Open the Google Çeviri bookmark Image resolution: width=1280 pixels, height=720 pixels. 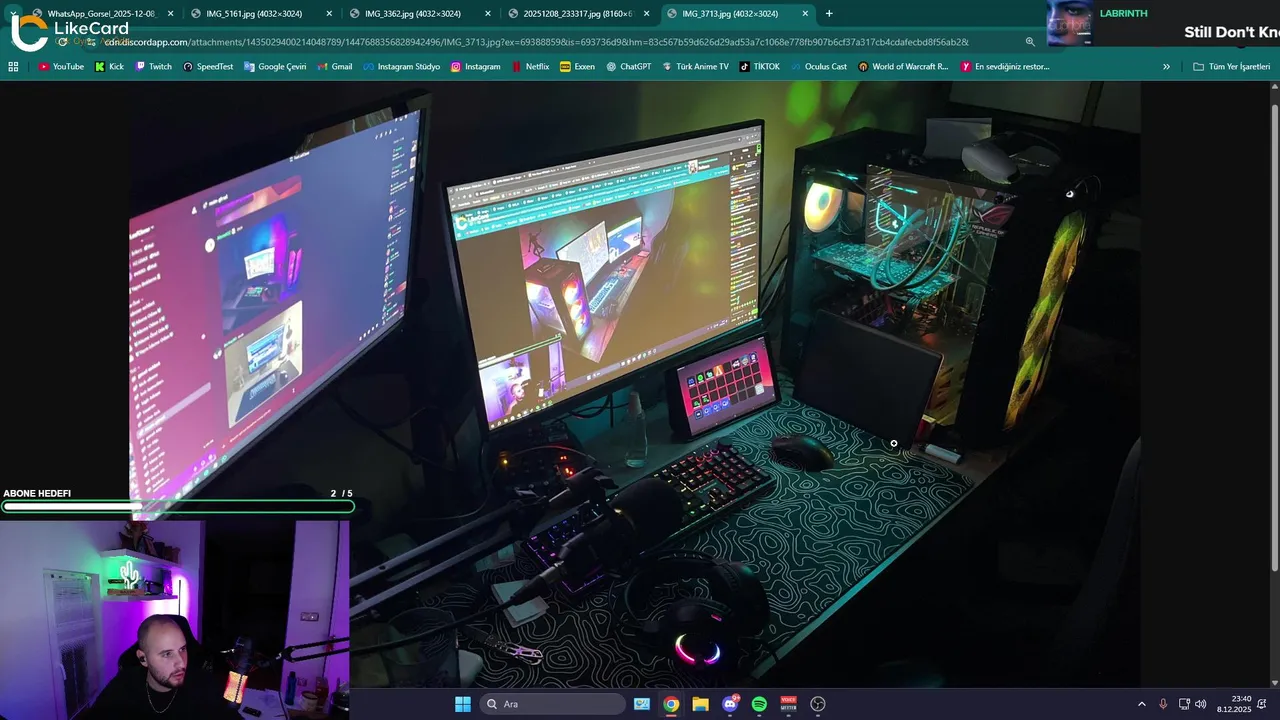275,66
